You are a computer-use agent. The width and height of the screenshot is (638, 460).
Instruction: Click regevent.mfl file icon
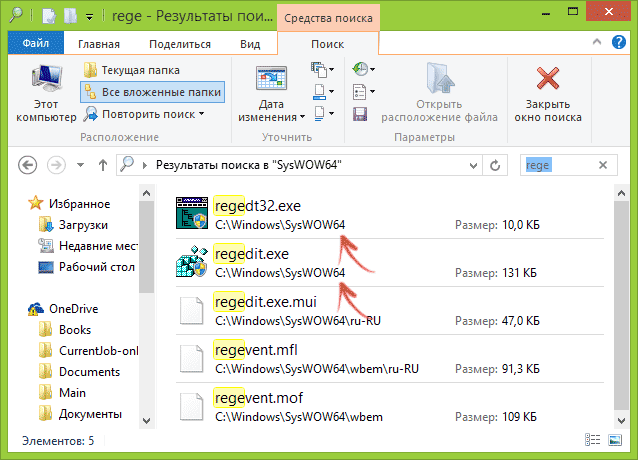coord(192,358)
